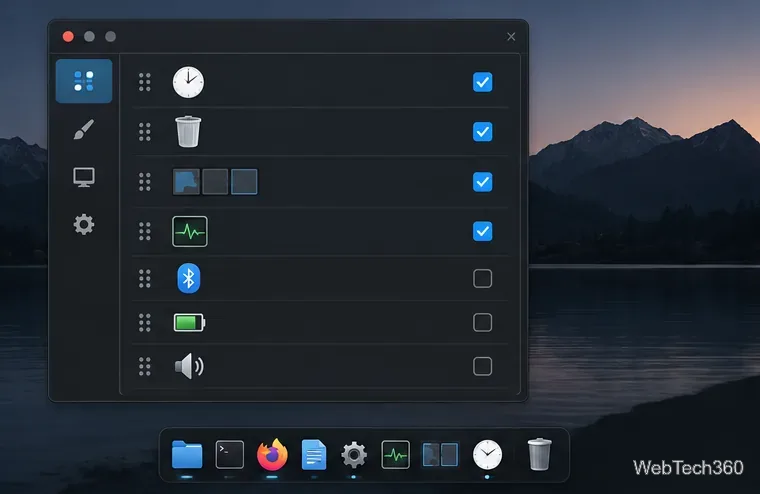Disable the system monitor plugin checkbox
The image size is (760, 494).
(482, 231)
